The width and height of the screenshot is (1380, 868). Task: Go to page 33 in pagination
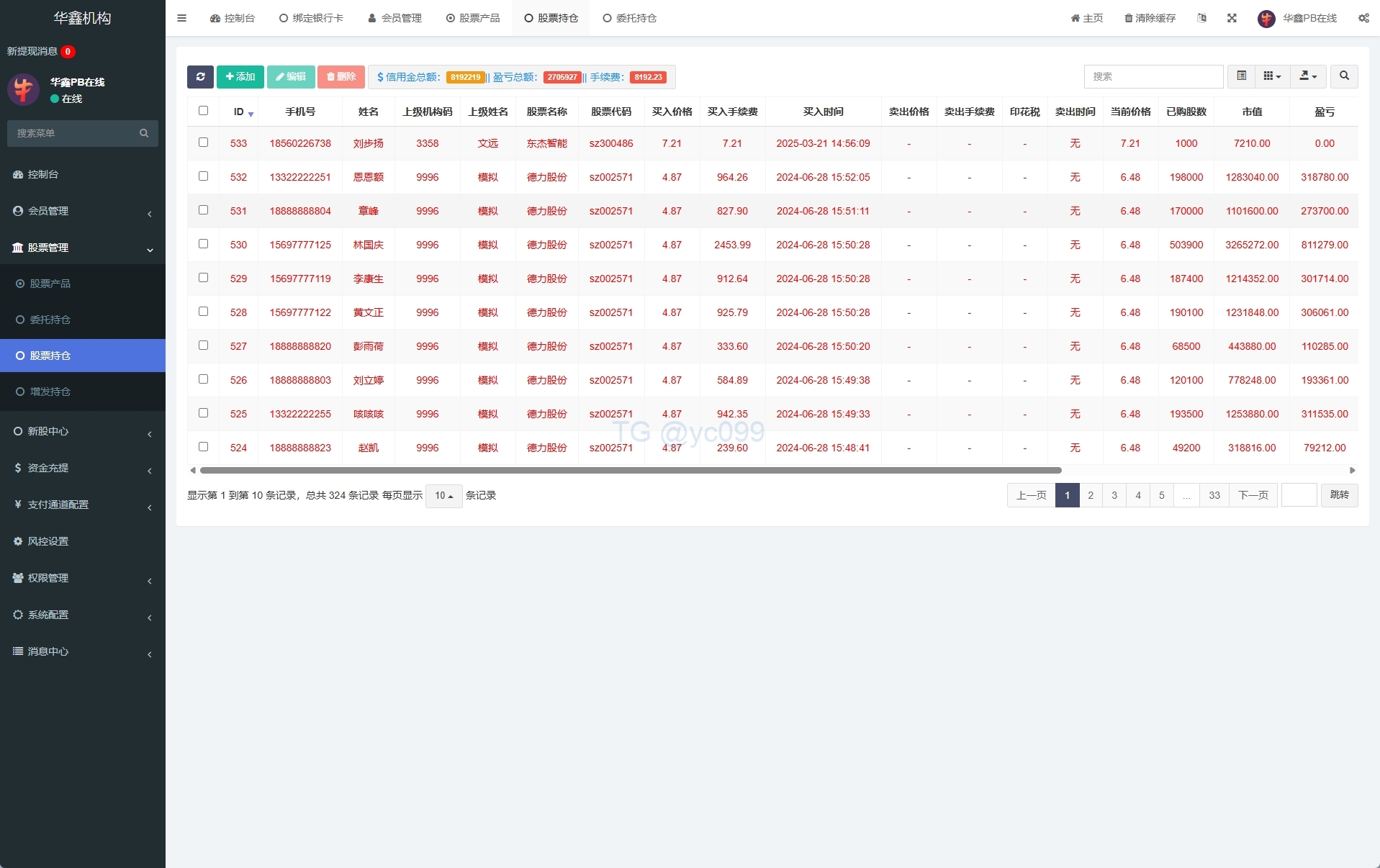1214,495
